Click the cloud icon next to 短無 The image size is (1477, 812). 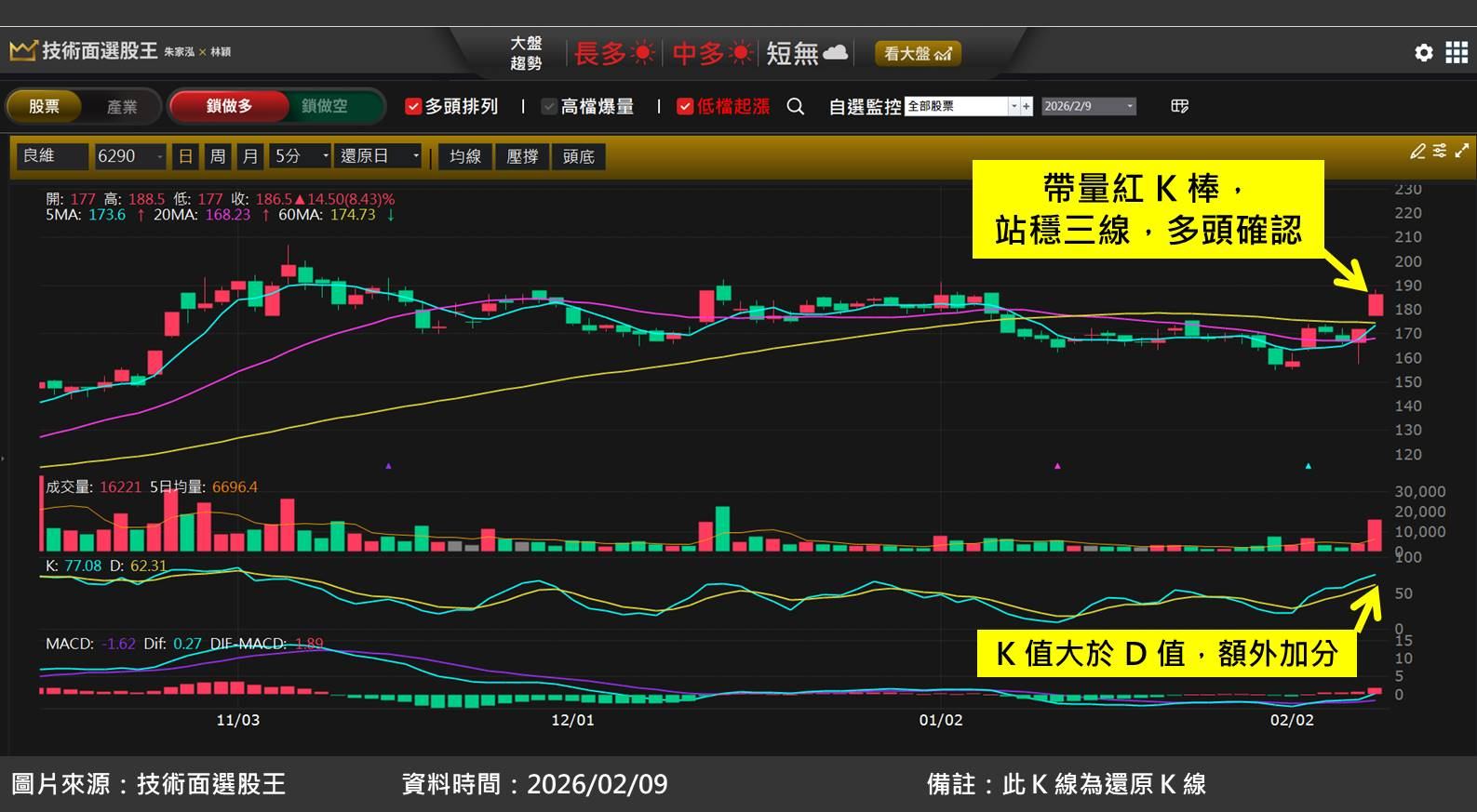coord(836,52)
